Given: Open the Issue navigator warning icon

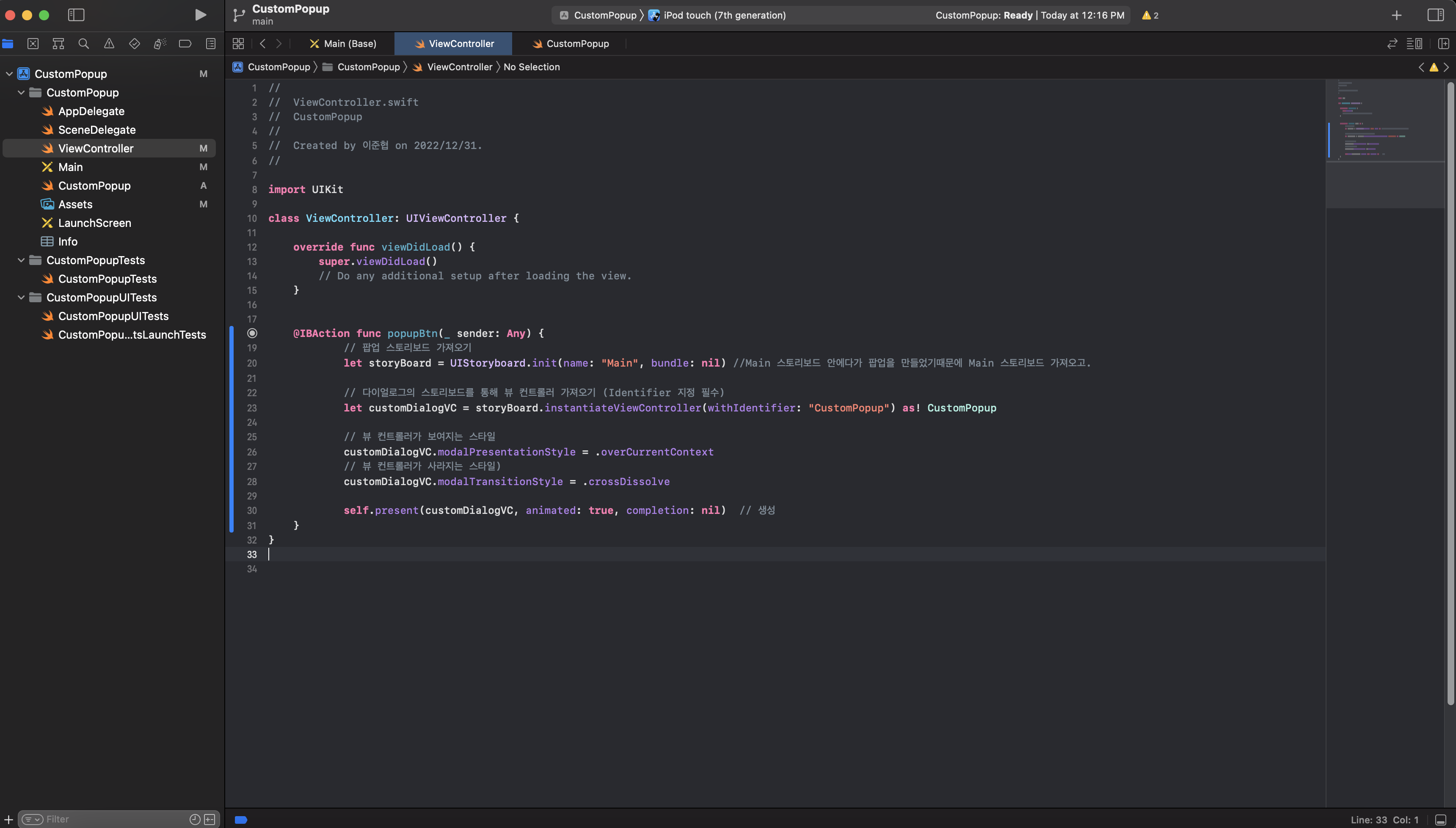Looking at the screenshot, I should point(109,44).
